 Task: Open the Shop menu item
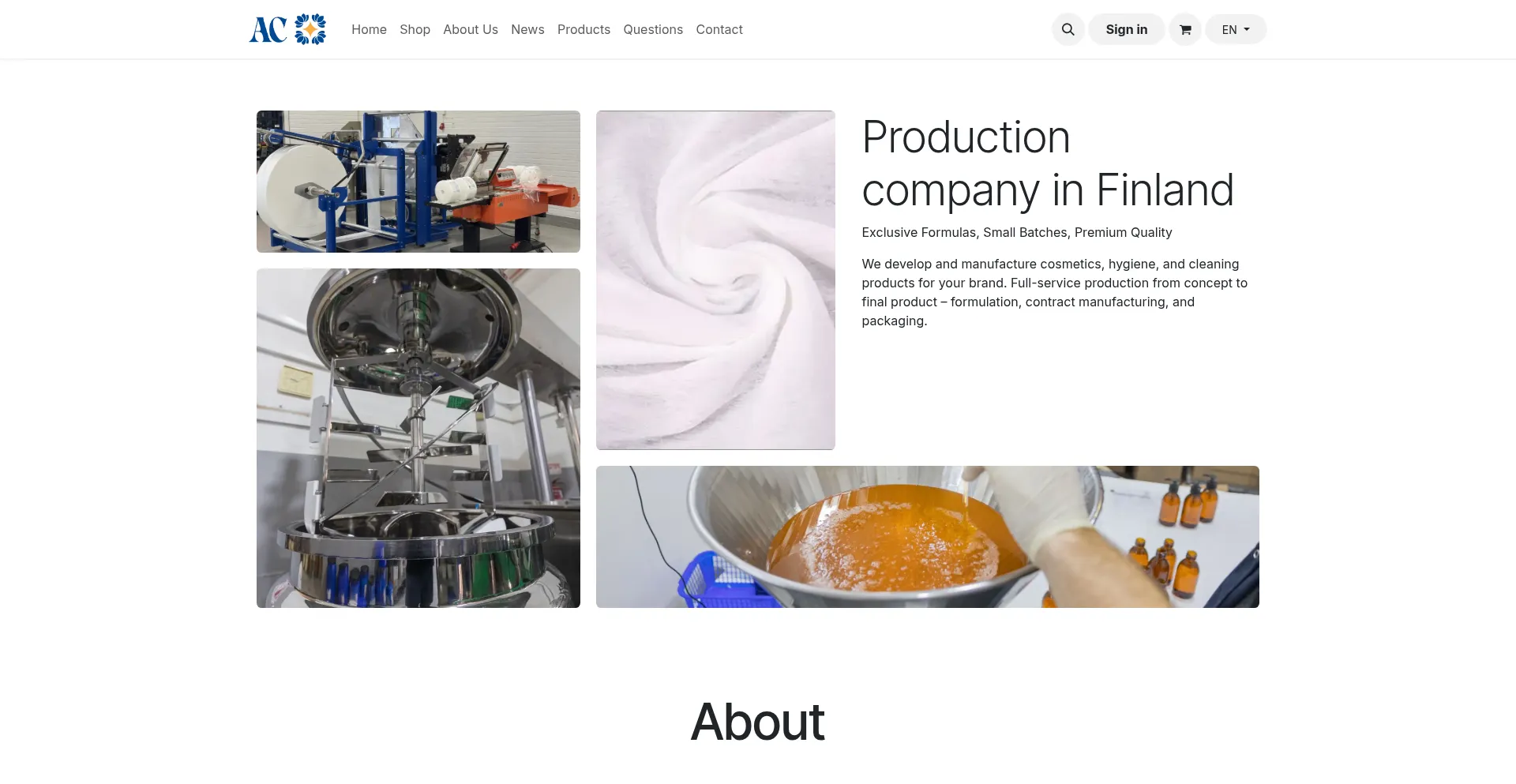click(415, 29)
